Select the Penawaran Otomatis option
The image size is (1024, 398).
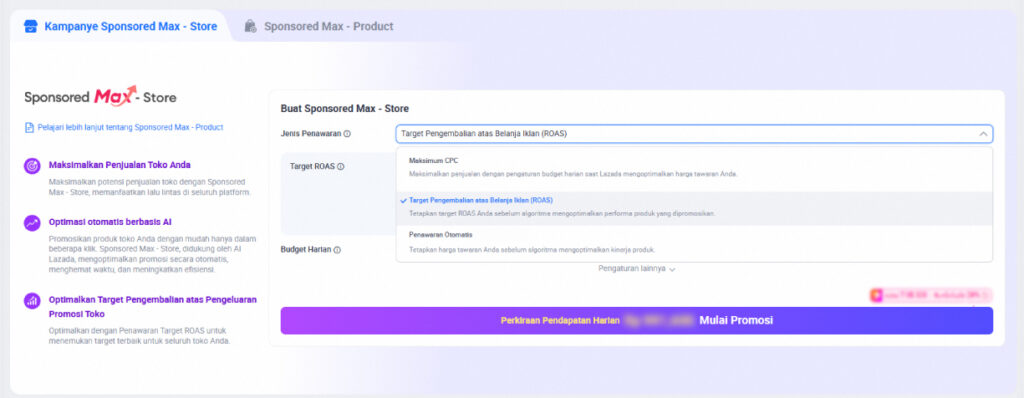point(694,242)
